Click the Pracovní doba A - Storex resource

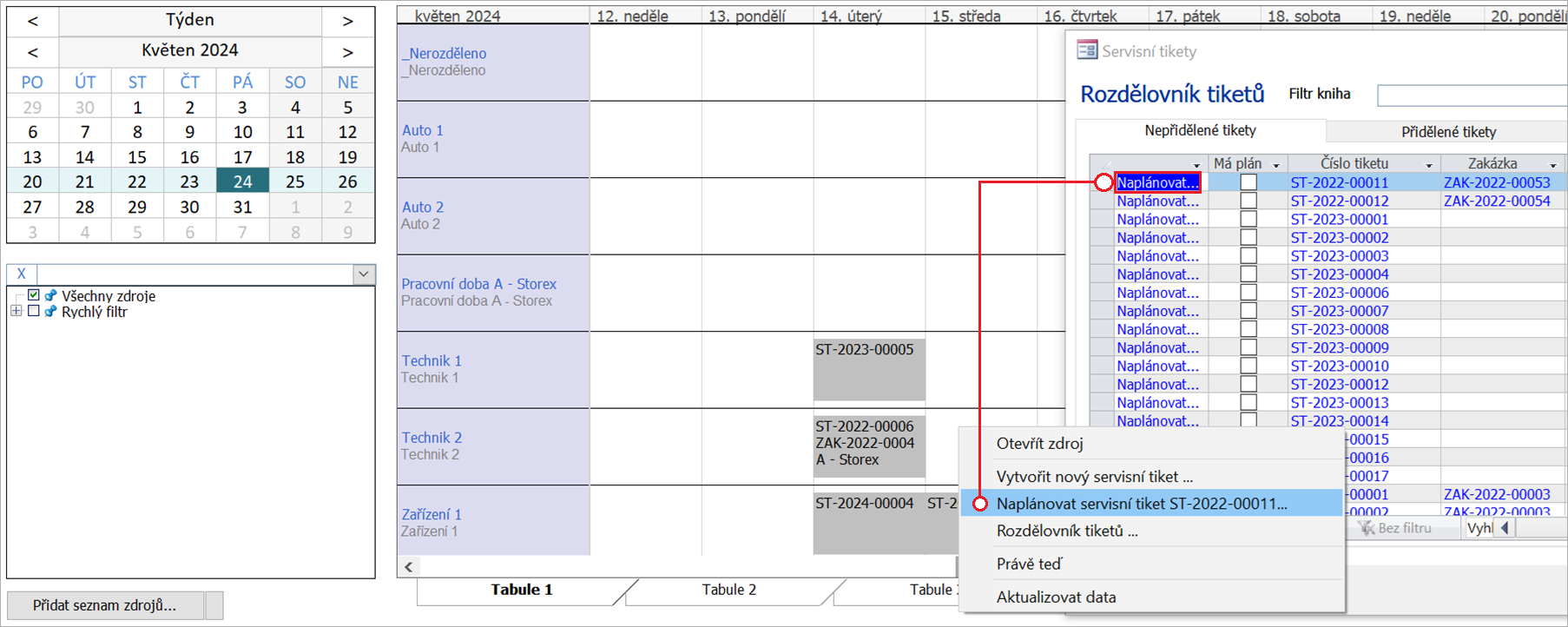point(493,293)
